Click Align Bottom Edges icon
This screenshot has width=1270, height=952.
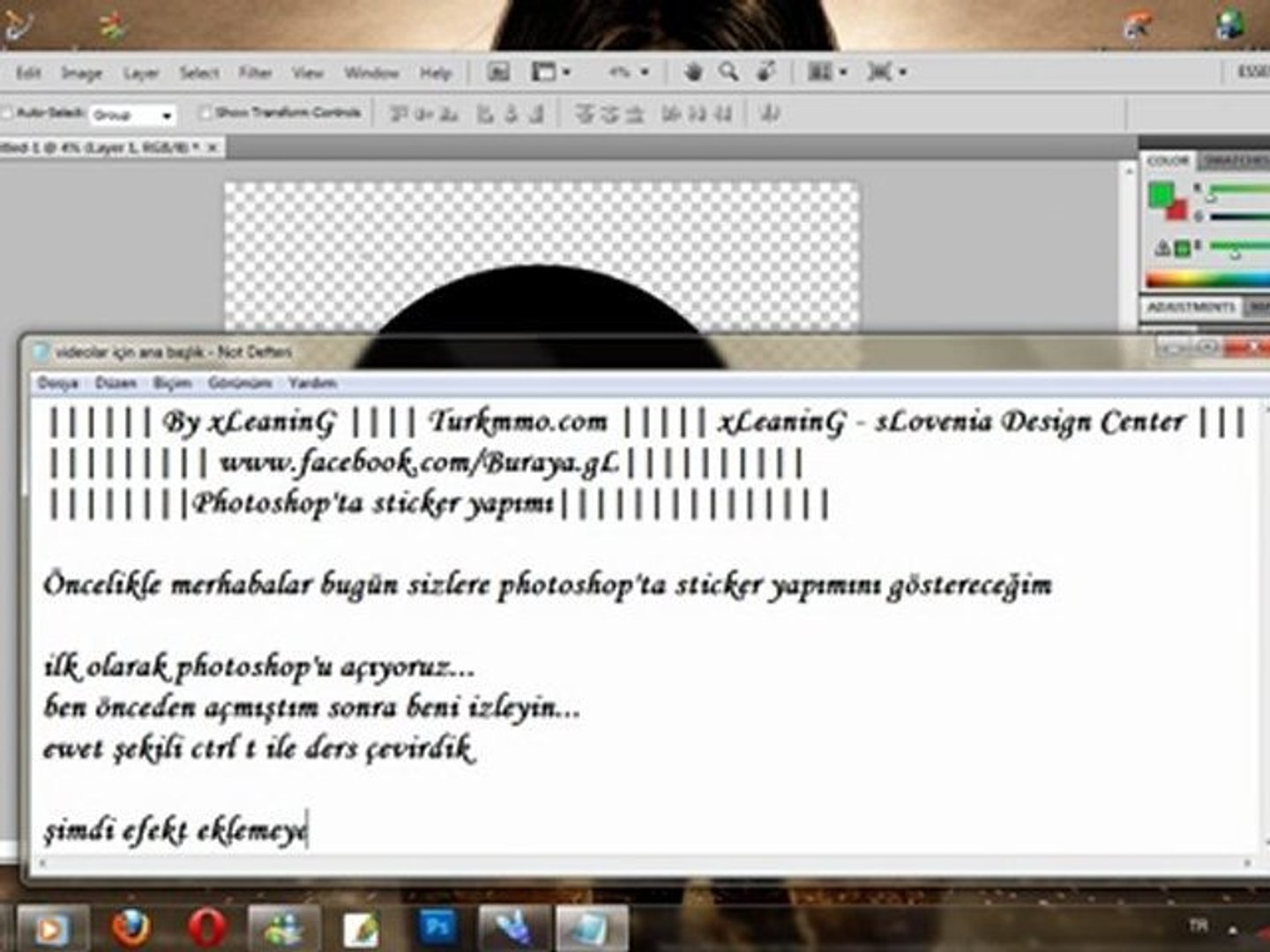pyautogui.click(x=449, y=114)
